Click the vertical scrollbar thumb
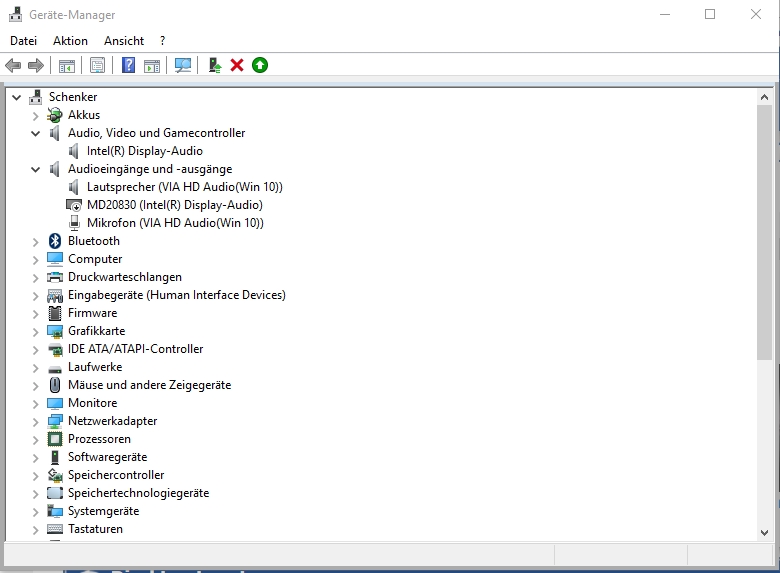 click(x=764, y=232)
